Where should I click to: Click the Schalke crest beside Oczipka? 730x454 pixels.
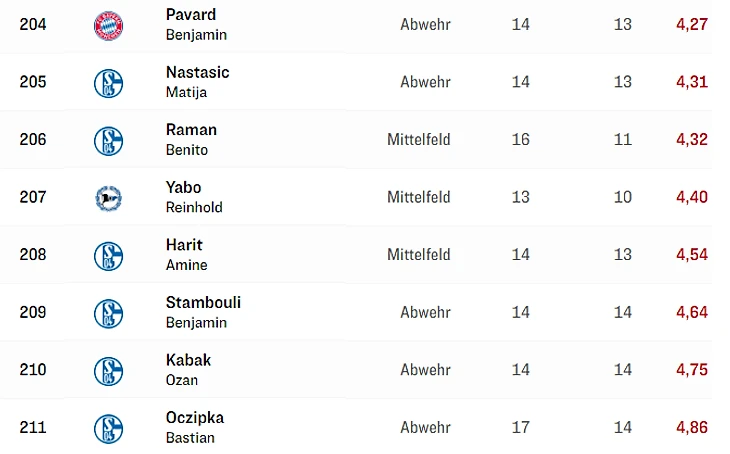(x=108, y=428)
